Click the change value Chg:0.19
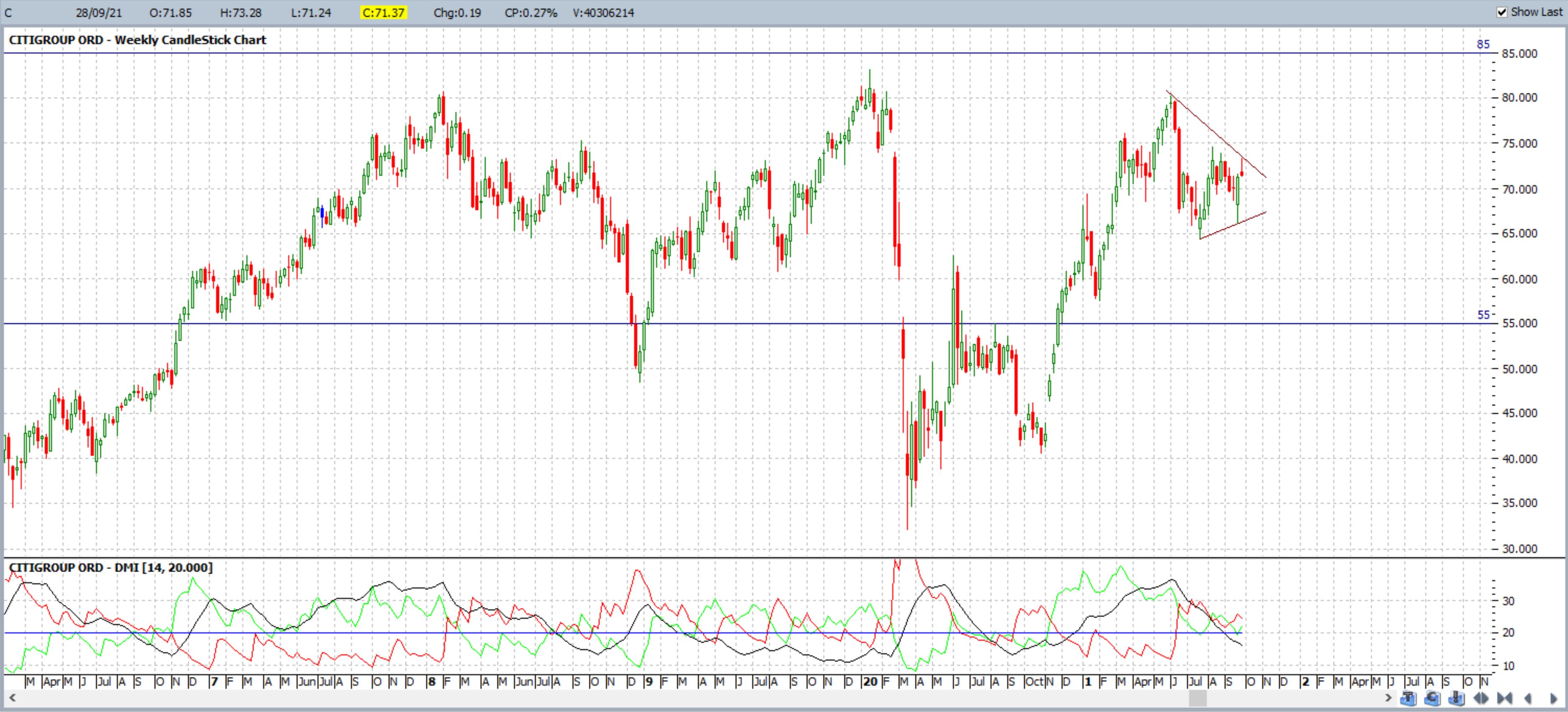 pos(457,13)
